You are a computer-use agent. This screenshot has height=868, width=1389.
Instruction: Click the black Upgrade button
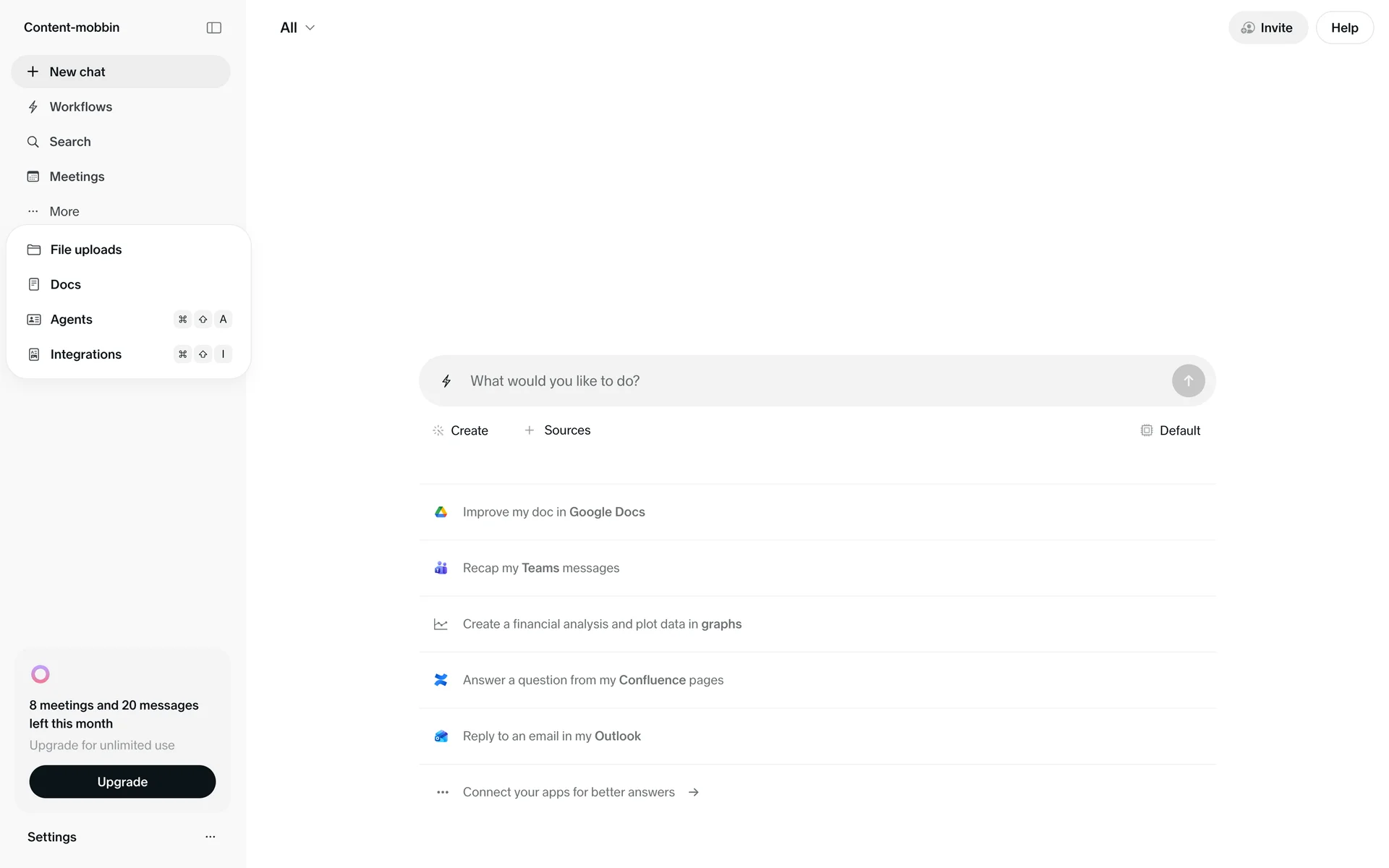122,782
